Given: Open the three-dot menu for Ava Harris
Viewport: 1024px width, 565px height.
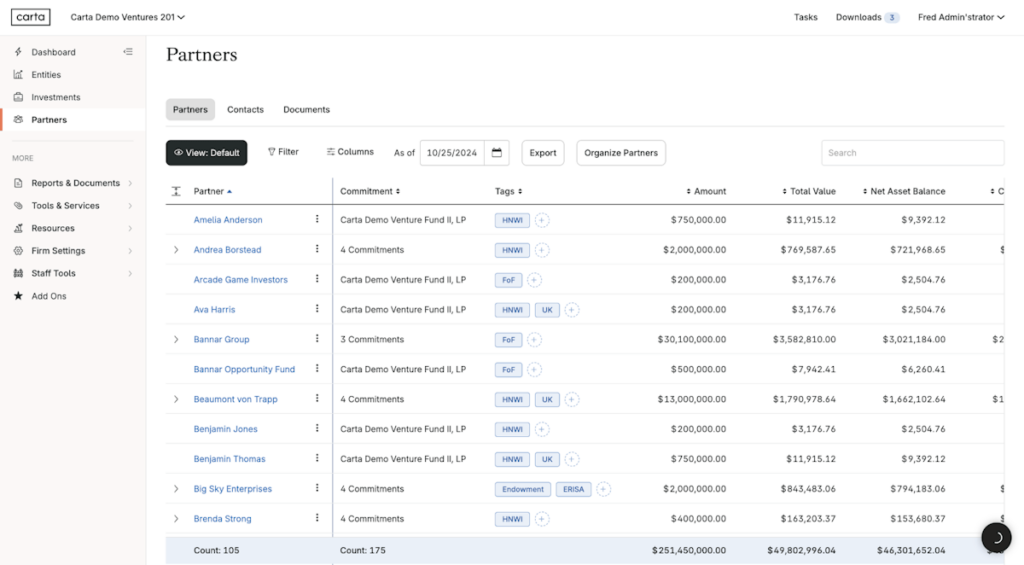Looking at the screenshot, I should pos(317,309).
